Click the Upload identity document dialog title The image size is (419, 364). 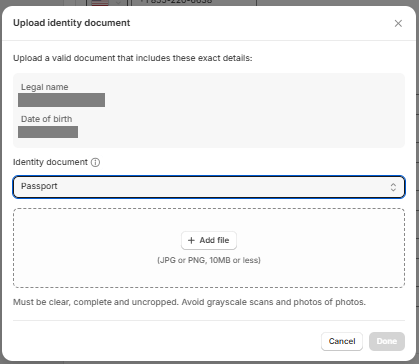click(x=72, y=23)
